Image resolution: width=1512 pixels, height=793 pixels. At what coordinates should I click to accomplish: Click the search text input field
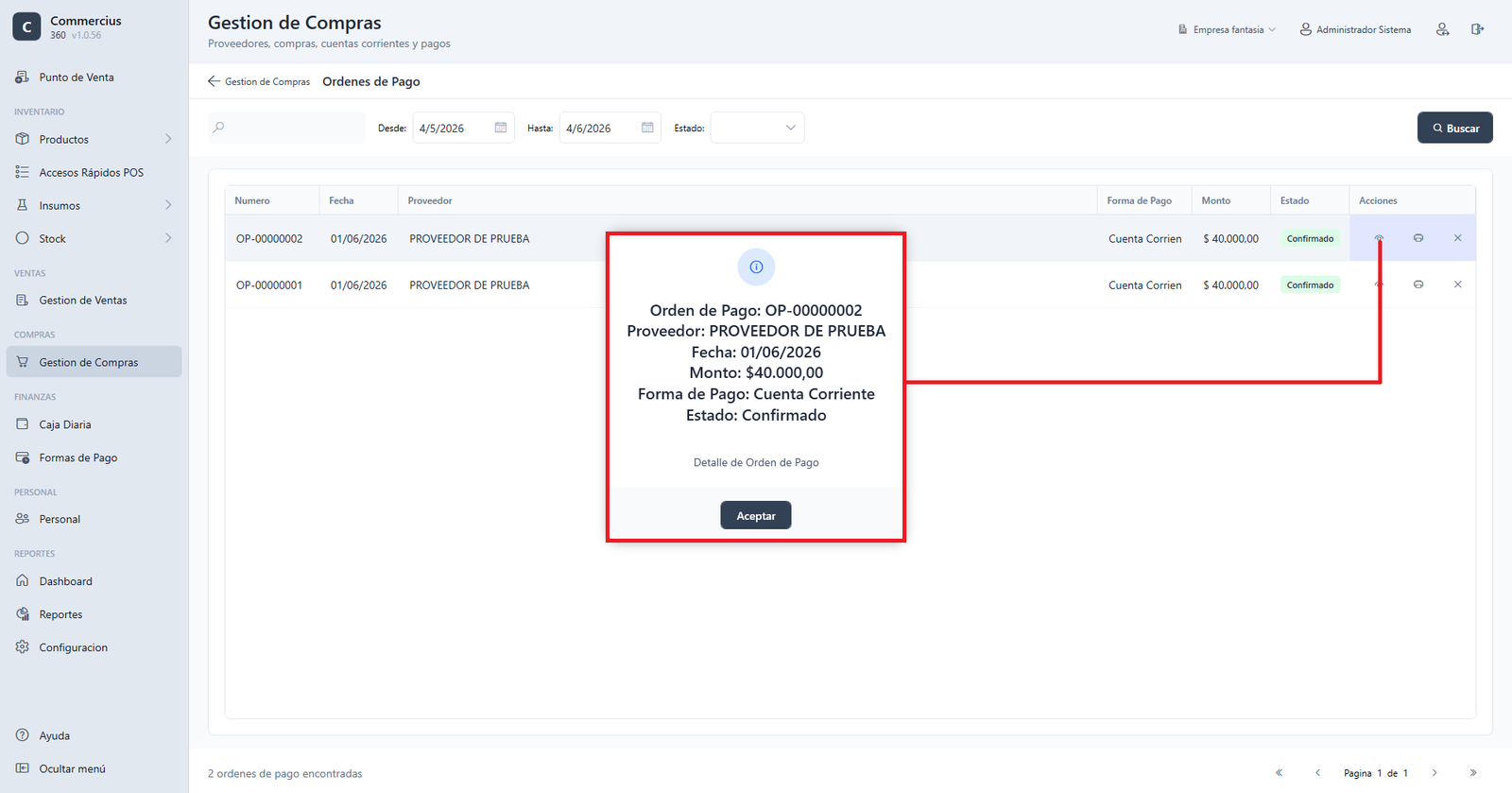286,128
